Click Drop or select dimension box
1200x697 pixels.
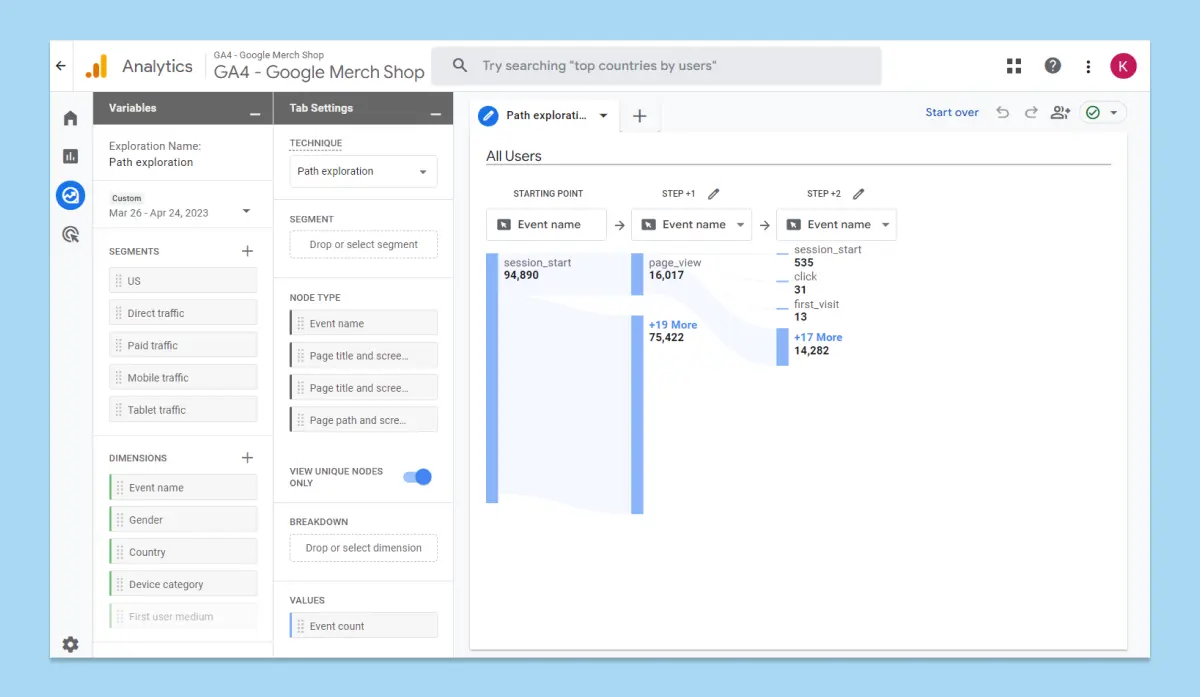click(363, 548)
